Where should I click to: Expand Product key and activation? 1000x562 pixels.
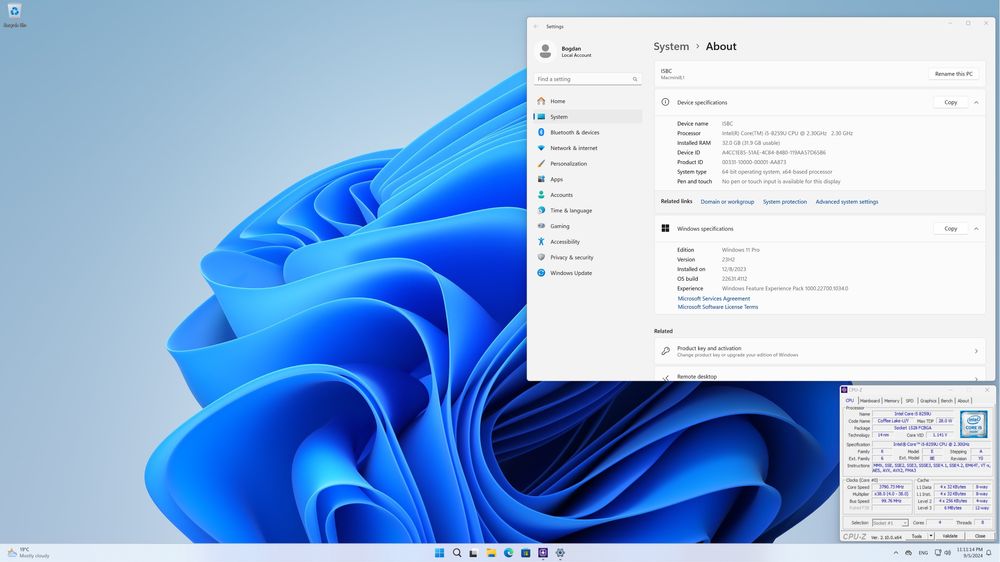pos(820,351)
